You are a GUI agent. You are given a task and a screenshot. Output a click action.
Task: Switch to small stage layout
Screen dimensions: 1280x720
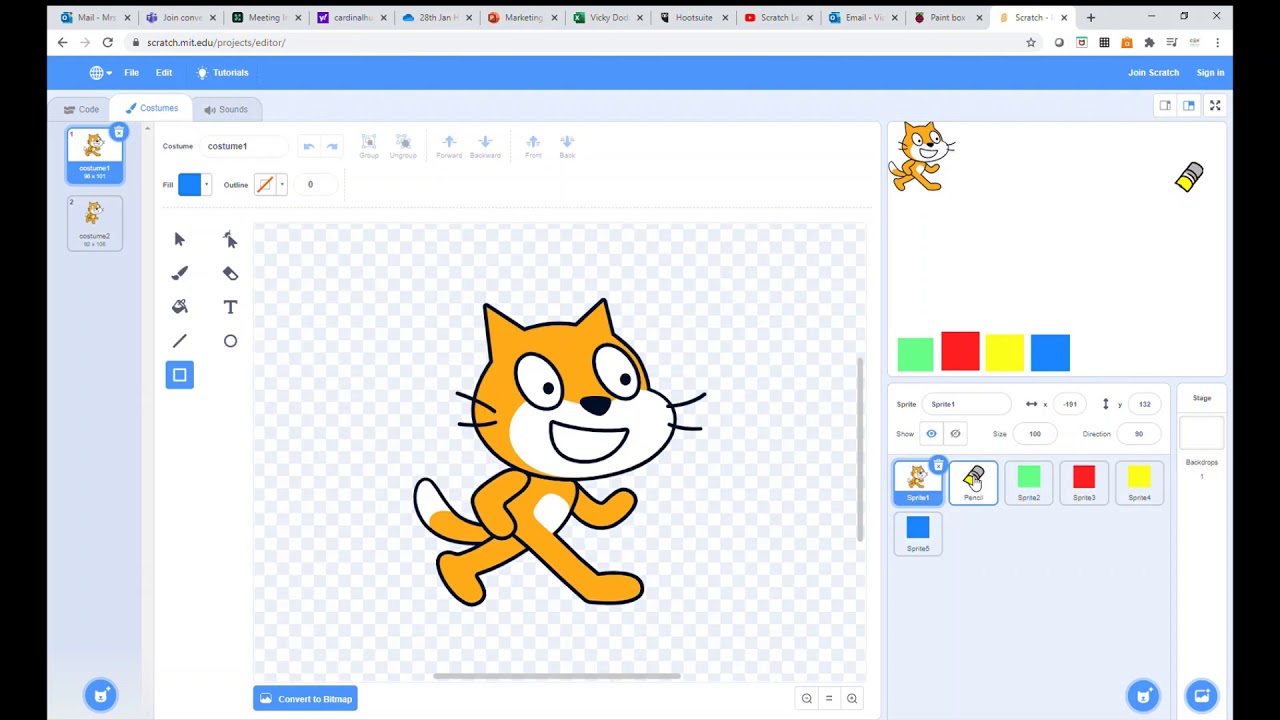1165,105
